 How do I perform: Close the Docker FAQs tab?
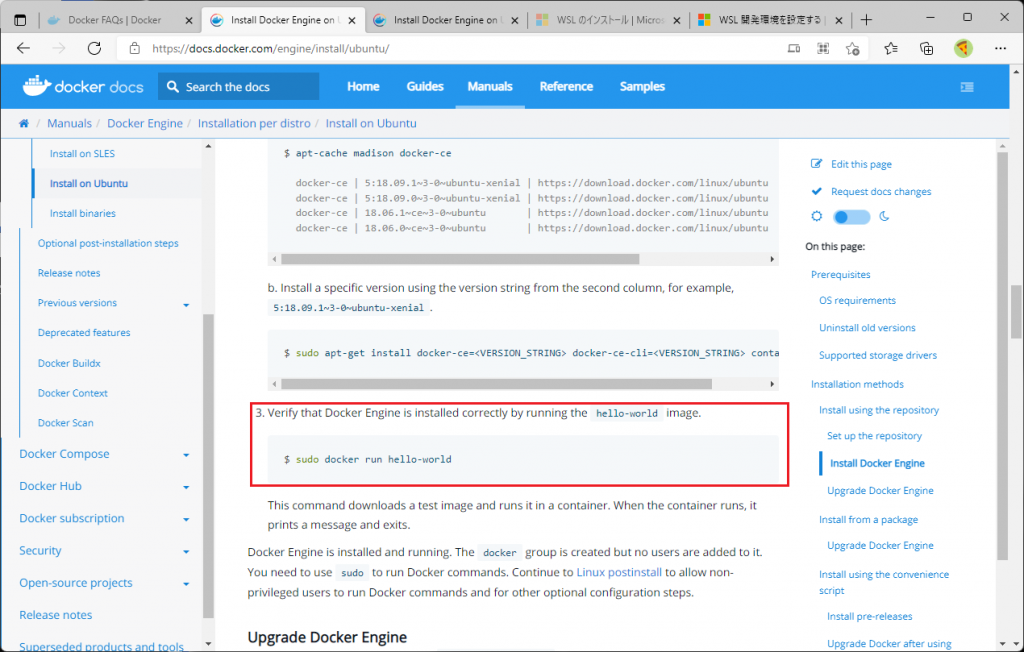coord(189,20)
